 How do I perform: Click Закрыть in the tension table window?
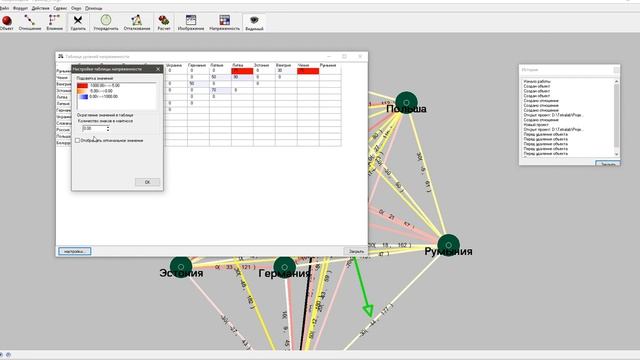tap(356, 251)
